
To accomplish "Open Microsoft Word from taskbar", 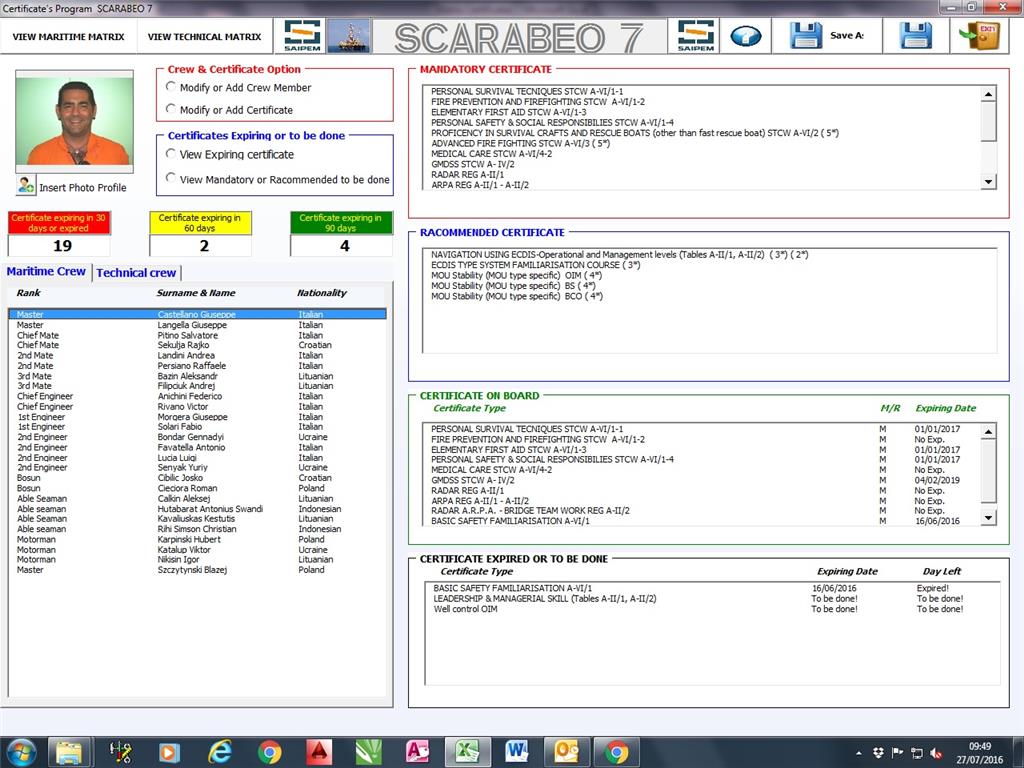I will tap(516, 752).
